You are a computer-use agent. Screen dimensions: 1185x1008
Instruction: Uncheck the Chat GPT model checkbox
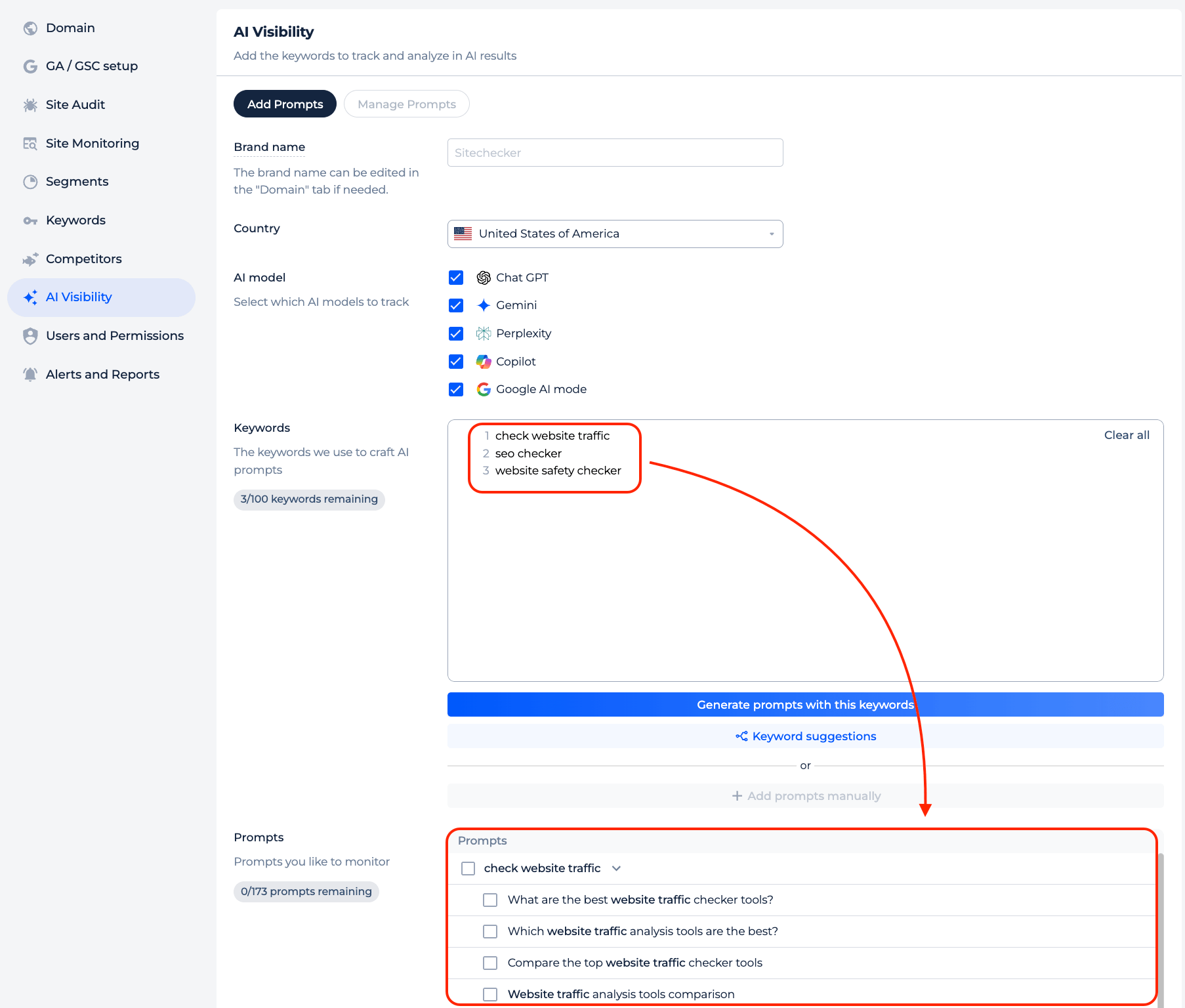point(456,278)
